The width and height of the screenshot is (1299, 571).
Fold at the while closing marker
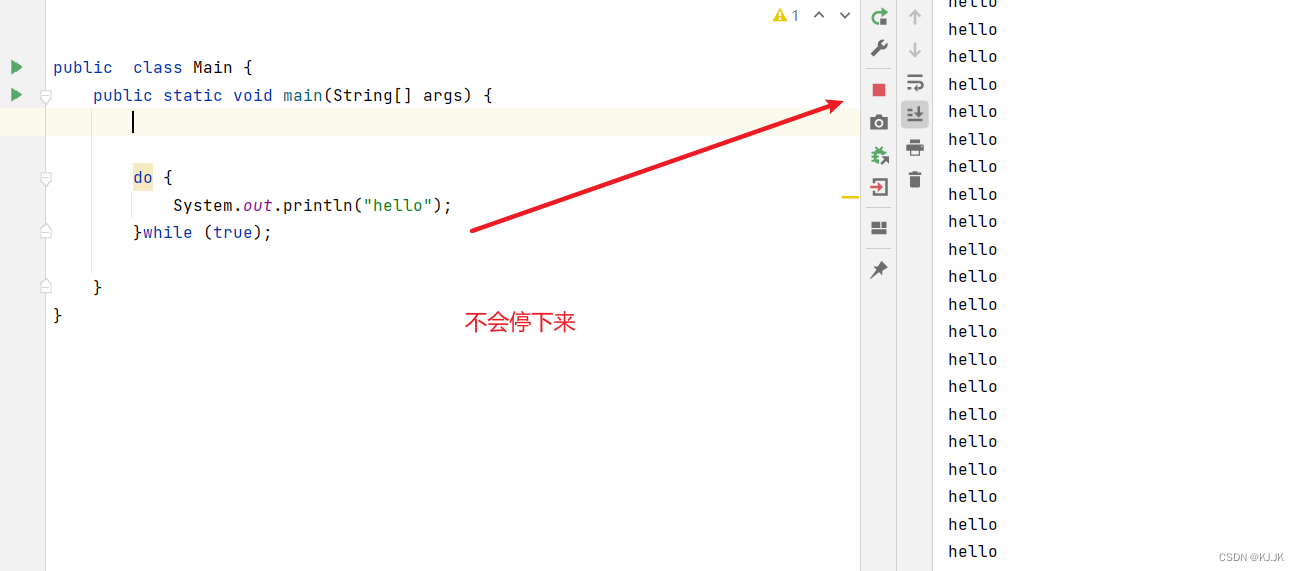45,231
